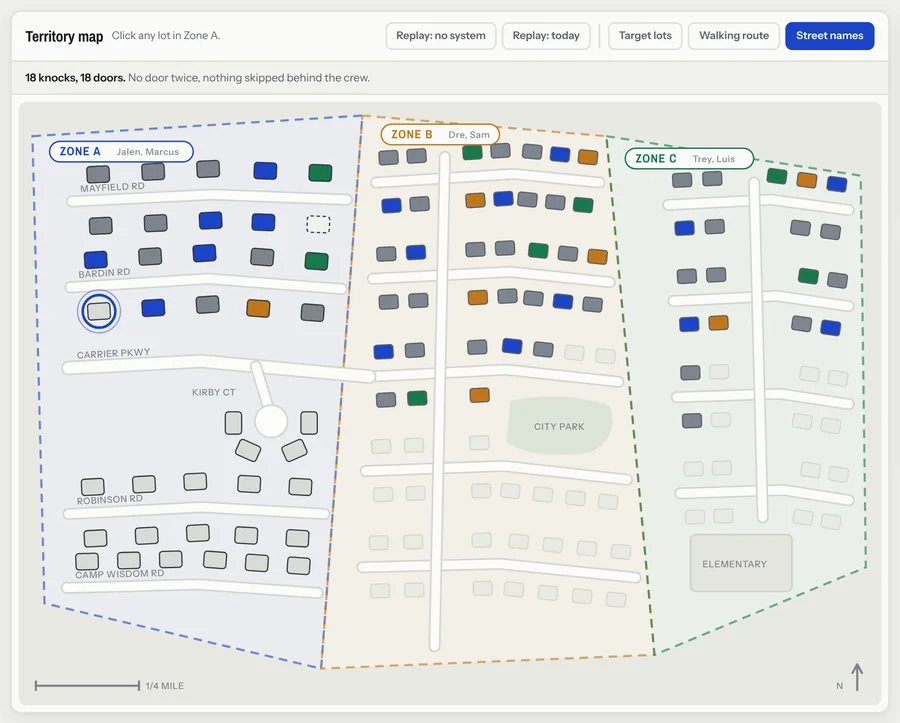Click the Bardin Rd street label
The width and height of the screenshot is (900, 723).
pyautogui.click(x=104, y=273)
